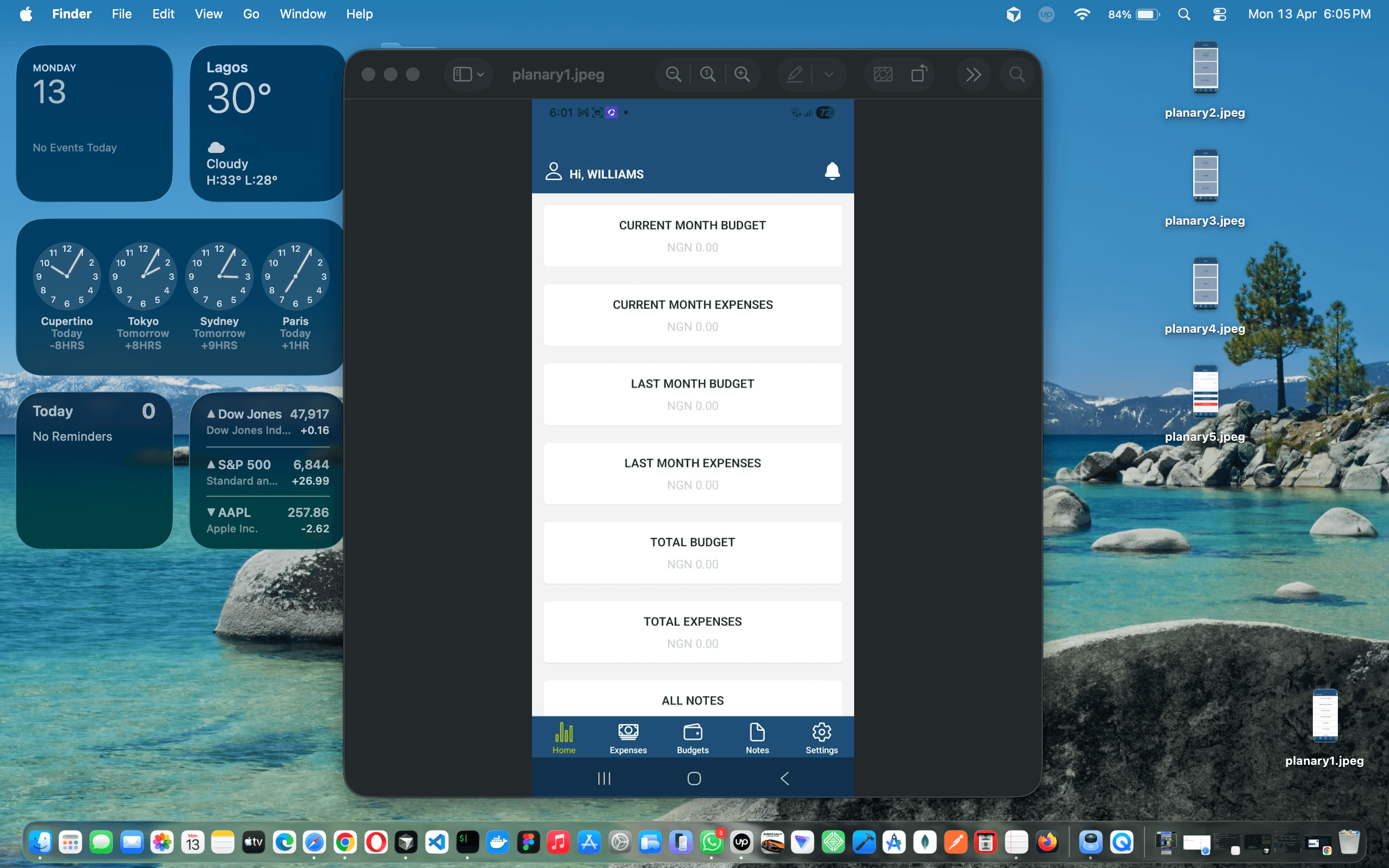
Task: Open the image adjust icon in Preview toolbar
Action: click(883, 73)
